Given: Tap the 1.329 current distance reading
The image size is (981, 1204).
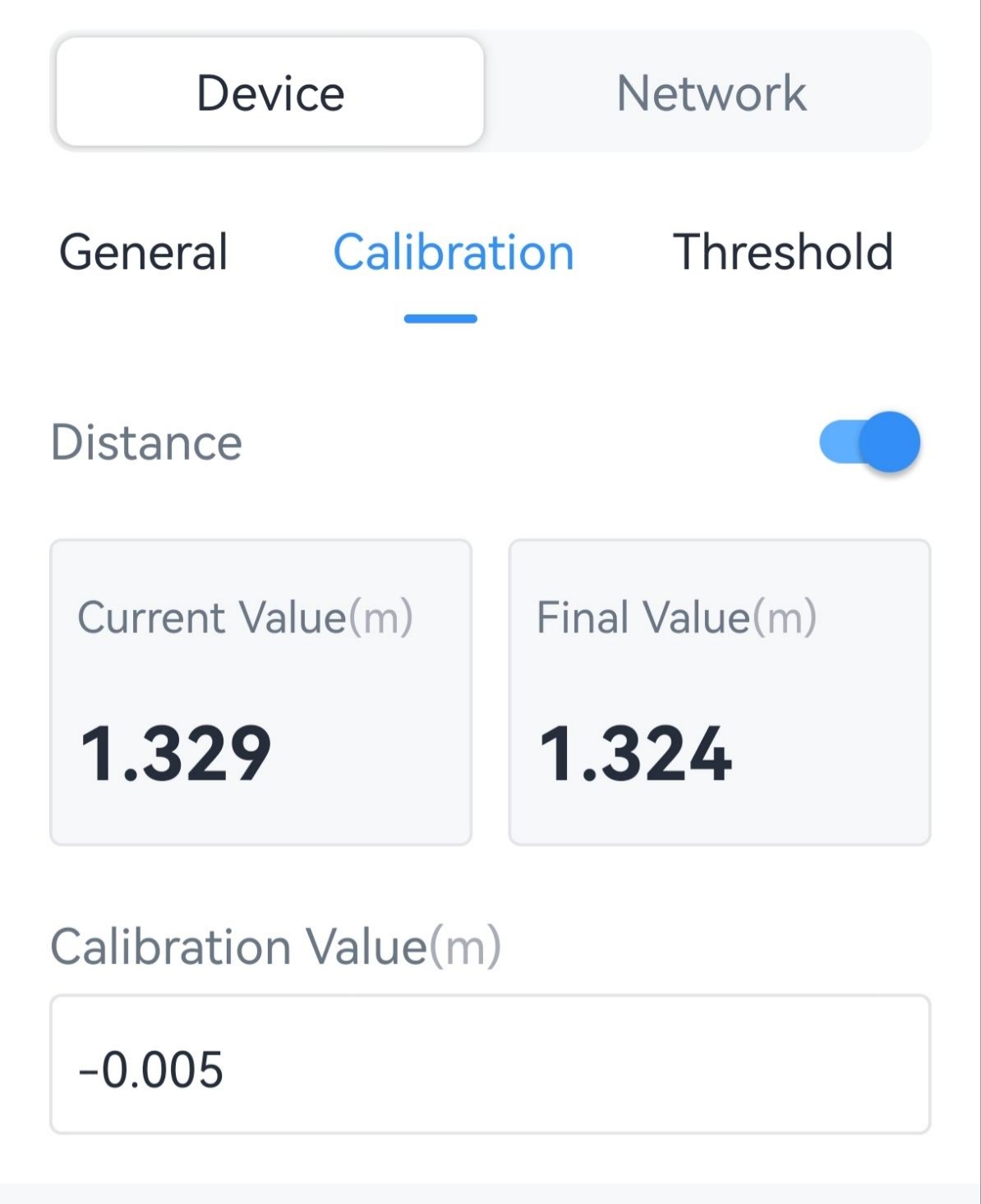Looking at the screenshot, I should click(x=176, y=753).
